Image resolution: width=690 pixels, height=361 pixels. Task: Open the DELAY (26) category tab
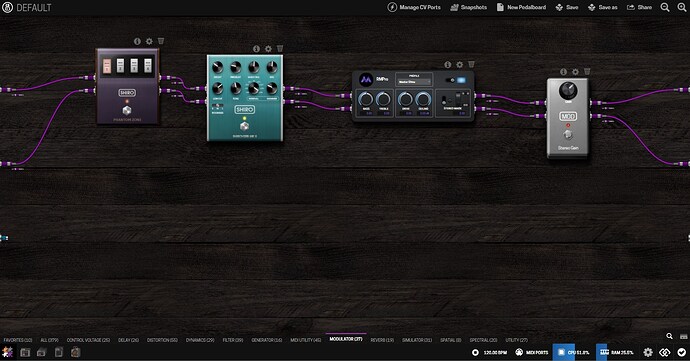[128, 340]
